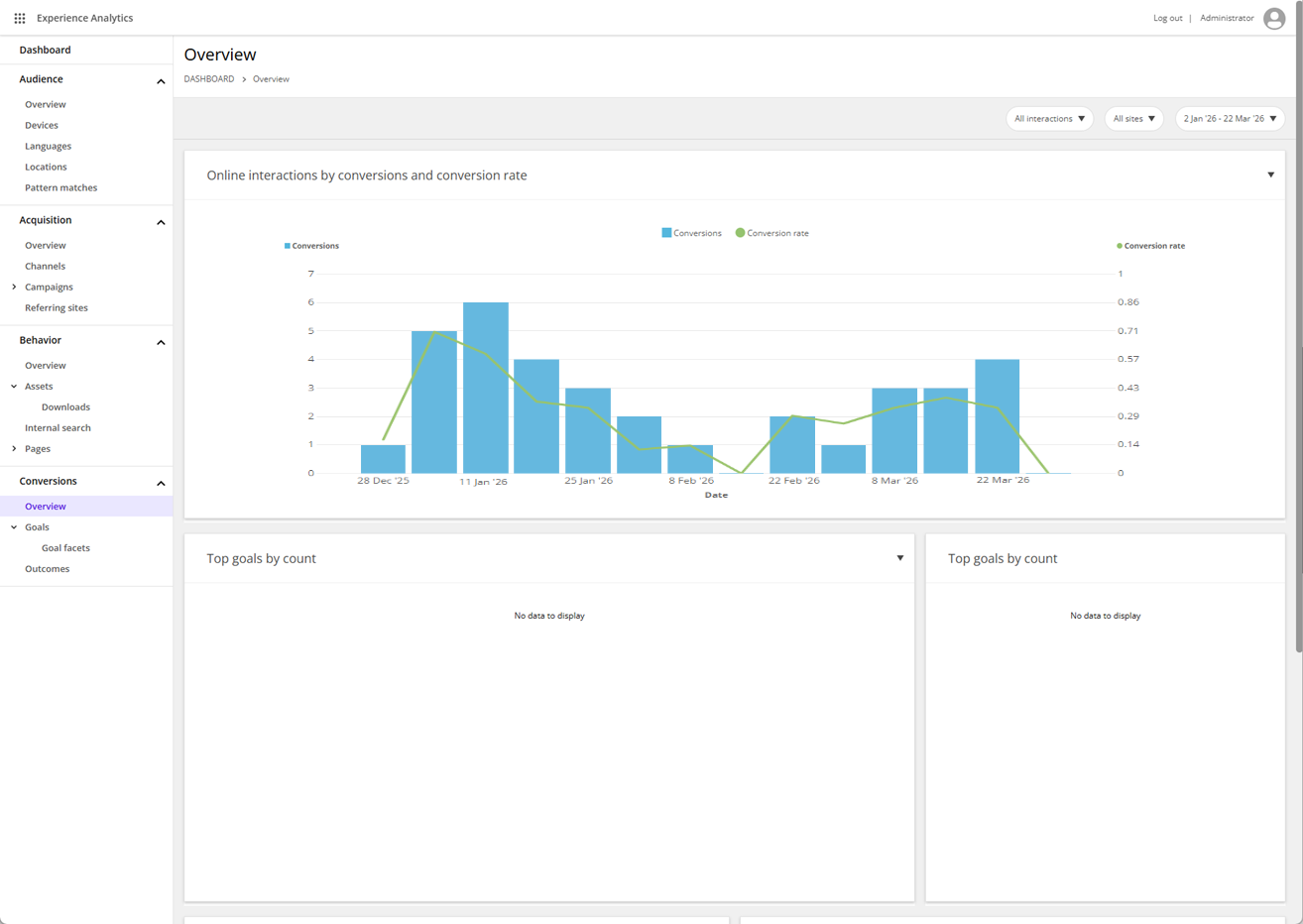Image resolution: width=1303 pixels, height=924 pixels.
Task: Click the Log out link
Action: coord(1167,18)
